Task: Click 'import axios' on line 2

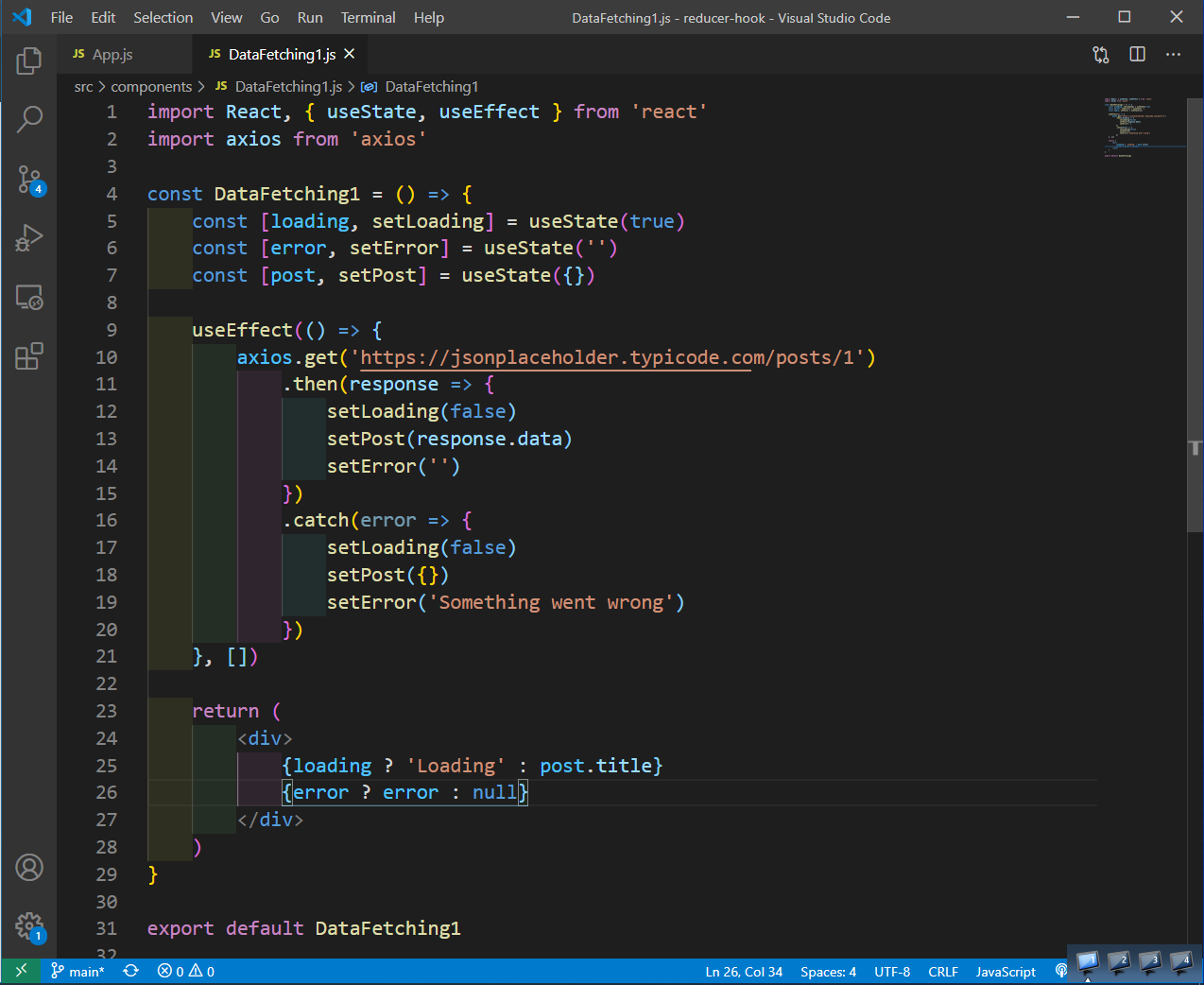Action: [214, 139]
